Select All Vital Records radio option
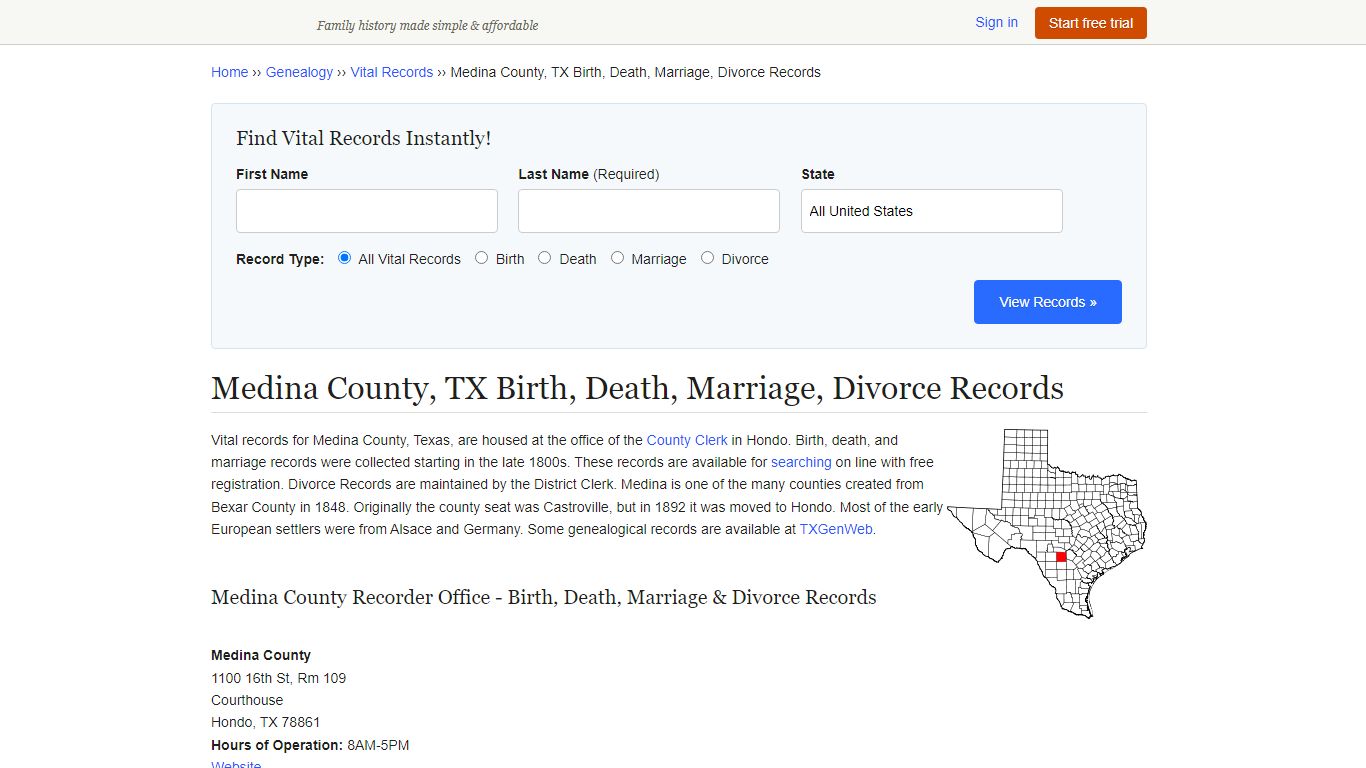Screen dimensions: 1366x768 [x=345, y=258]
